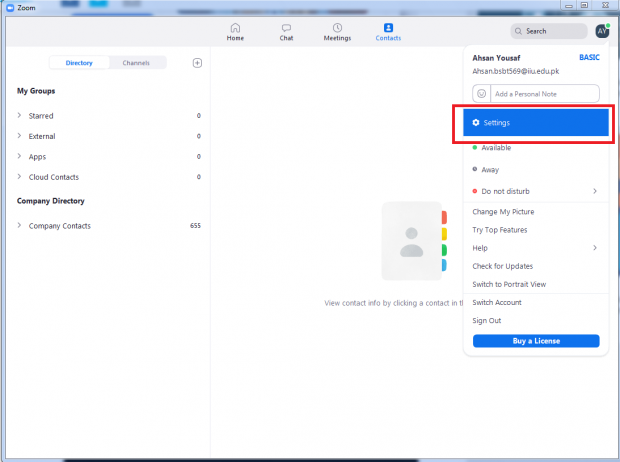620x462 pixels.
Task: Select the Contacts tab icon
Action: tap(388, 28)
